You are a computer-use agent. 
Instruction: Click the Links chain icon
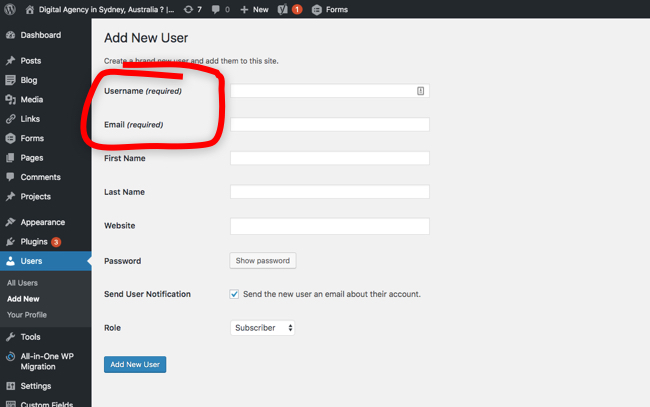pyautogui.click(x=10, y=119)
